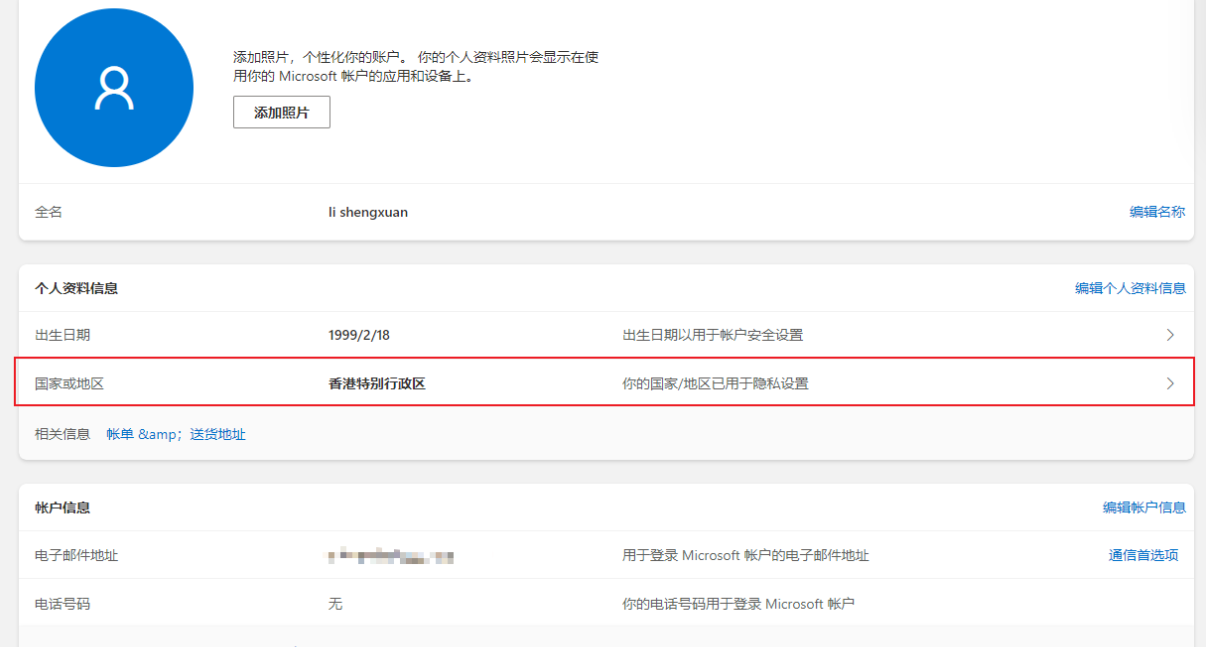
Task: Expand the 国家或地区 row chevron
Action: click(1170, 383)
